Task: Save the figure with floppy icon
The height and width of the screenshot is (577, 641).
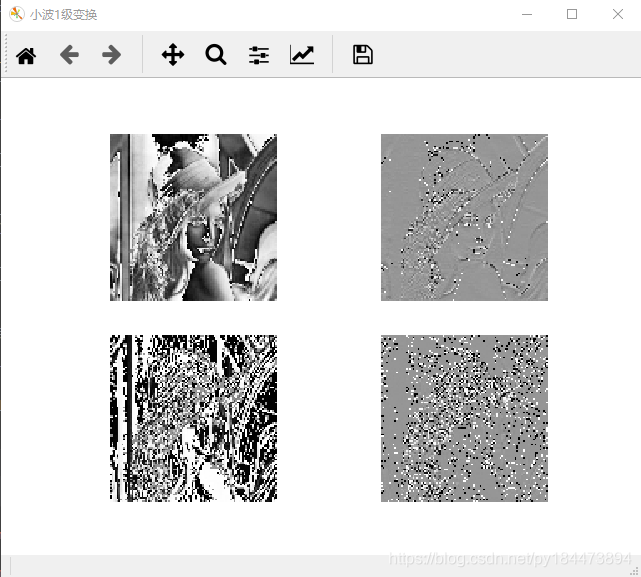Action: [x=363, y=55]
